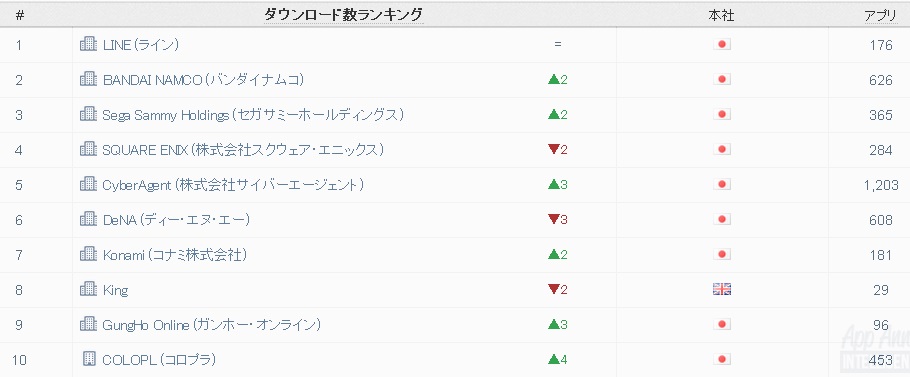The width and height of the screenshot is (910, 377).
Task: Click the UK flag in King's row
Action: coord(722,289)
